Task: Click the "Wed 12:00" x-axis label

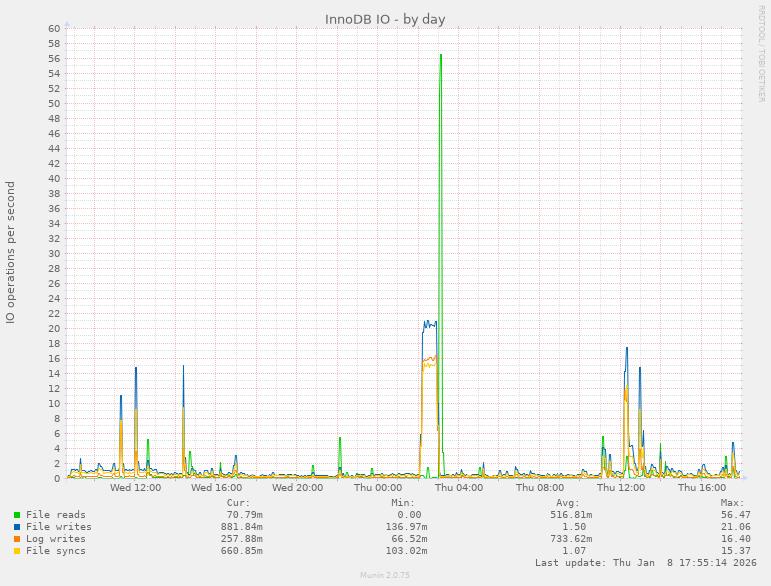Action: tap(135, 488)
